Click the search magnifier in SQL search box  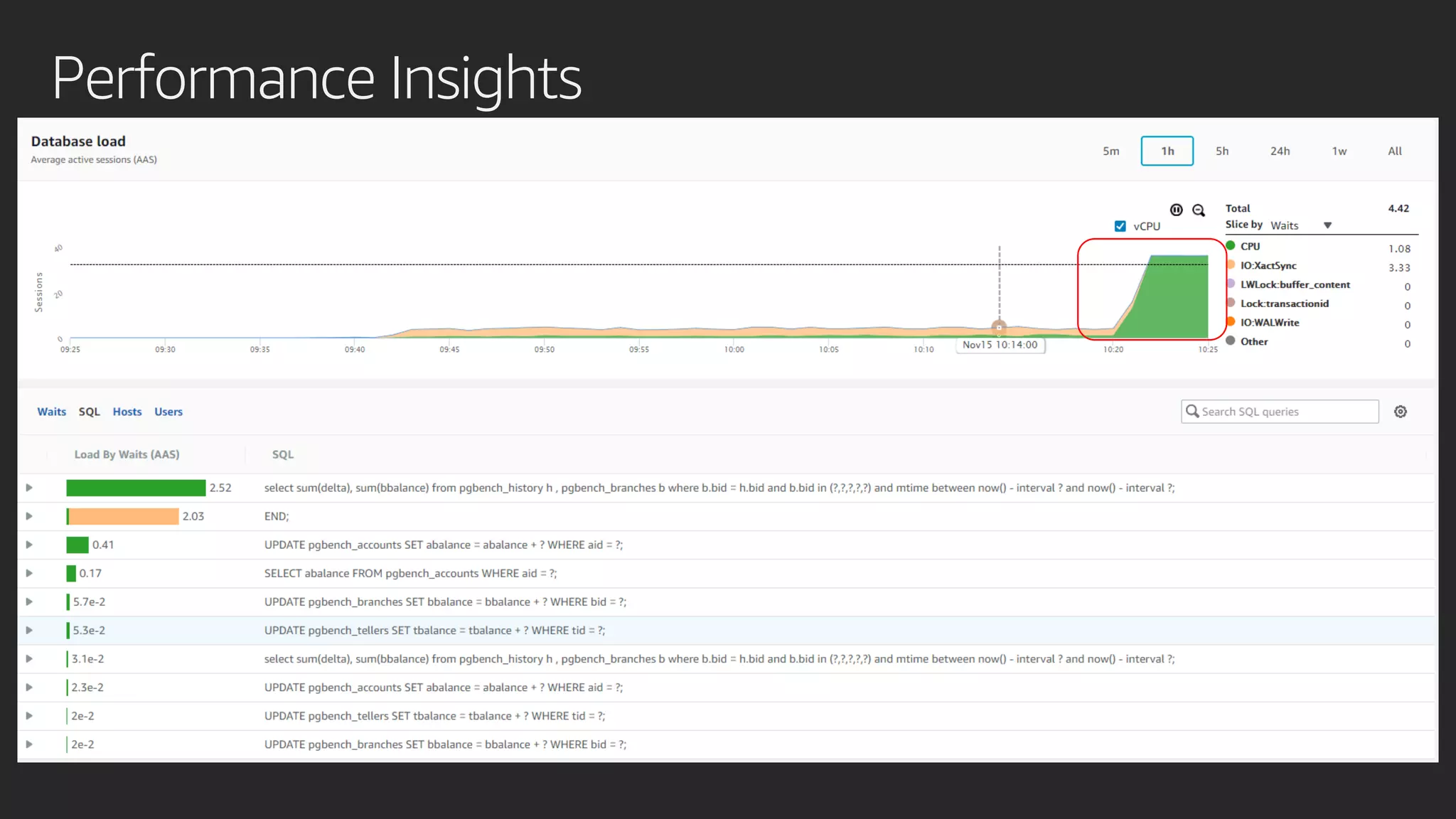(1192, 411)
